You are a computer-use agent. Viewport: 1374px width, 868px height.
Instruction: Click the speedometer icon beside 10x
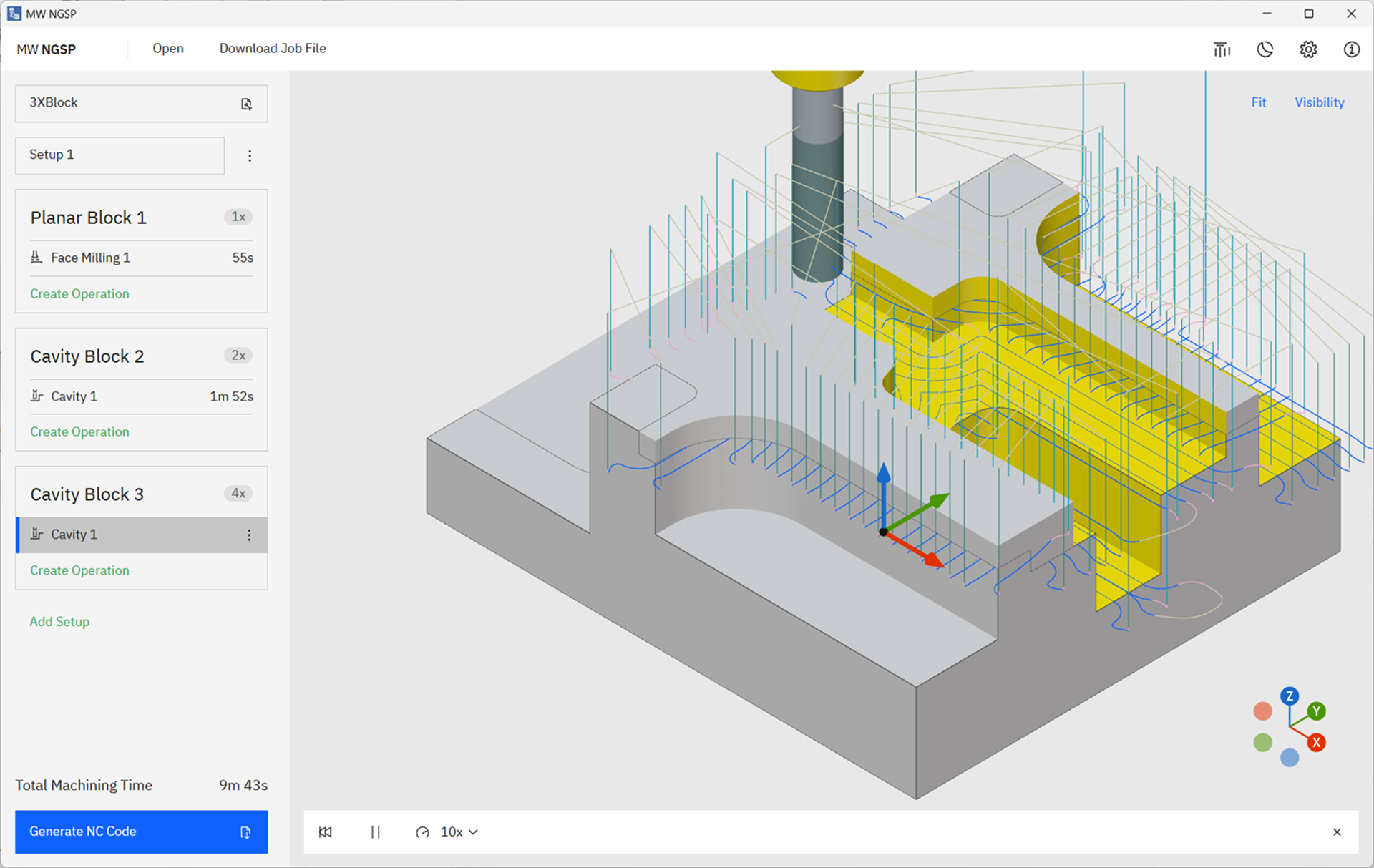(423, 832)
